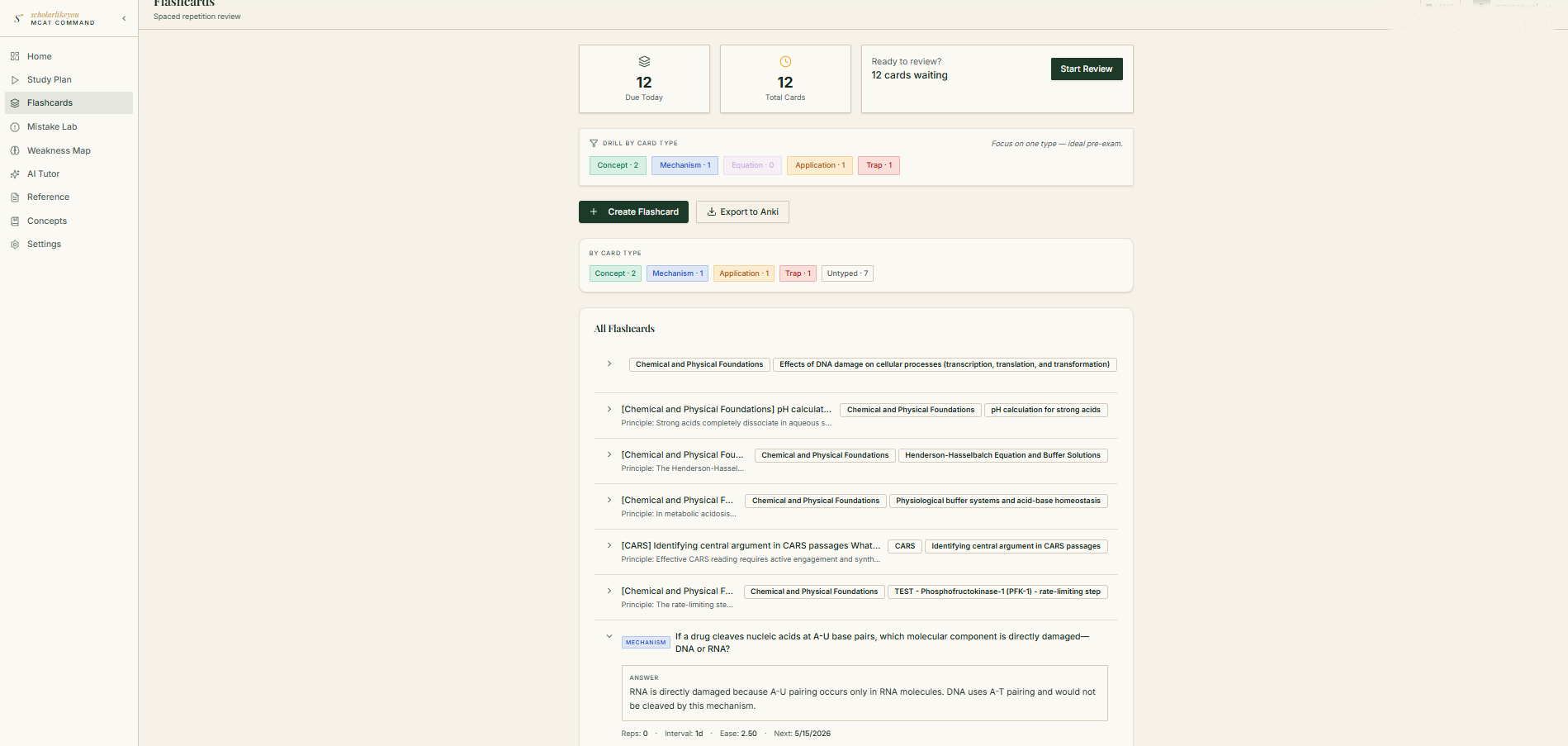Open the Concepts clipboard icon
Screen dimensions: 1568x746
[x=15, y=221]
